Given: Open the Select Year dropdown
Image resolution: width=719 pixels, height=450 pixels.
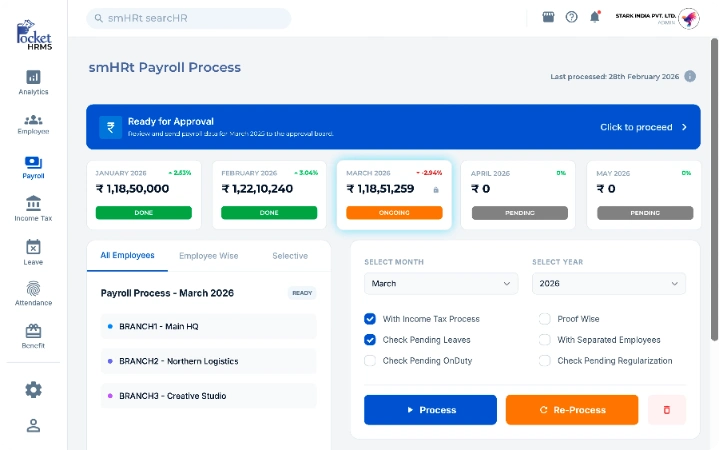Looking at the screenshot, I should [608, 283].
